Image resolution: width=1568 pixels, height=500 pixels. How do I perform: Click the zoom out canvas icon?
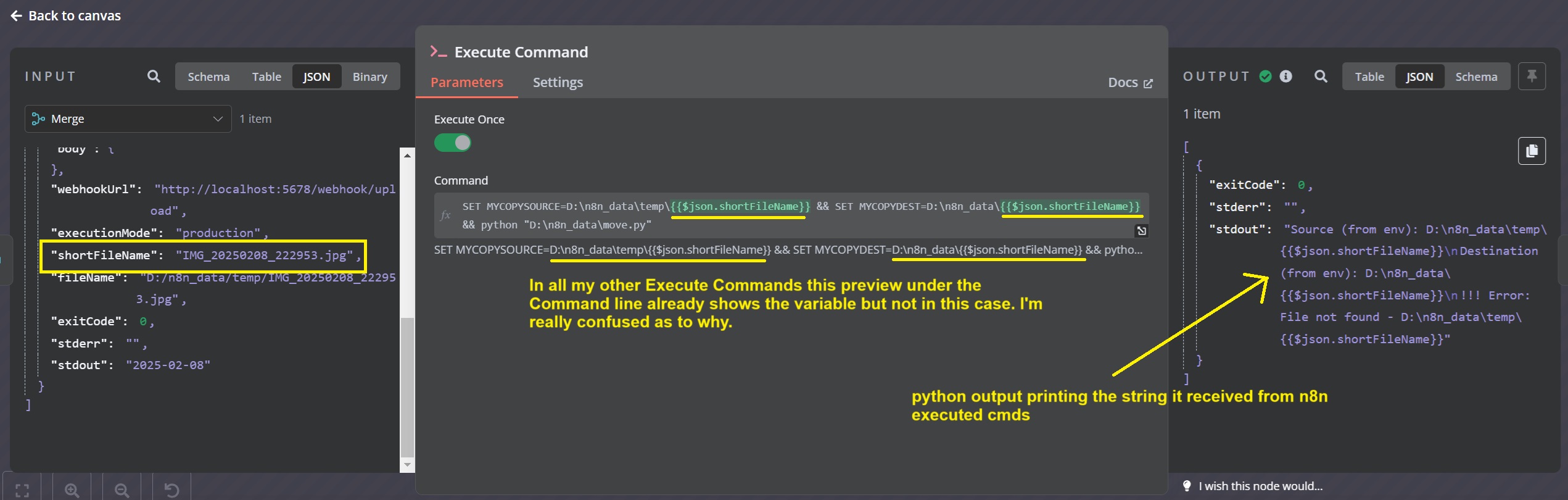click(x=122, y=490)
